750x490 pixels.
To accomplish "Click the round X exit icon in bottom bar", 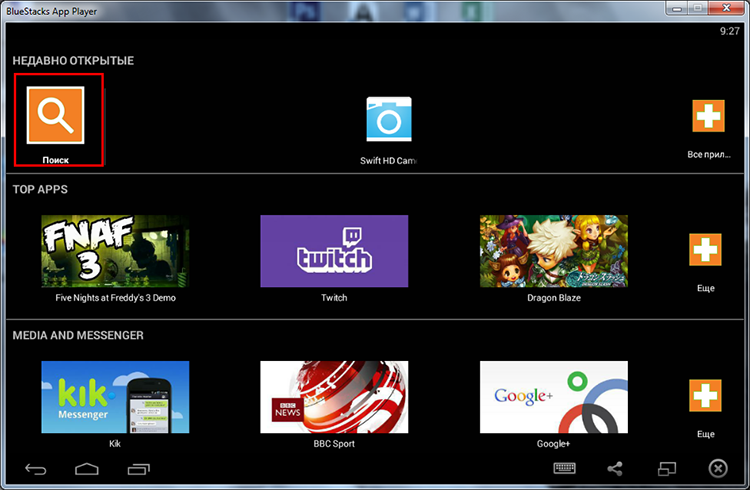I will tap(718, 468).
